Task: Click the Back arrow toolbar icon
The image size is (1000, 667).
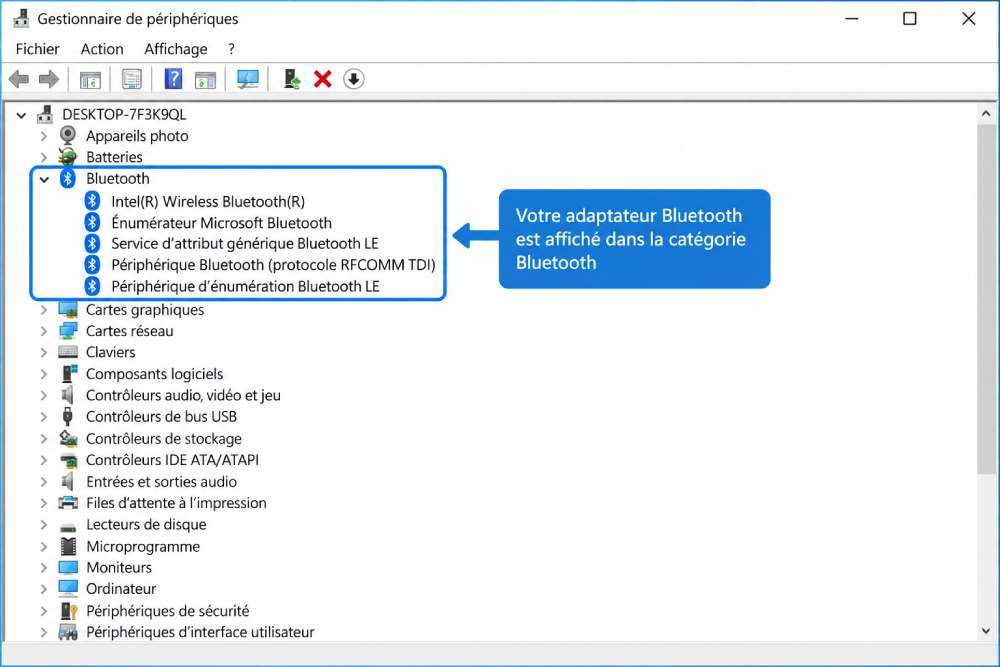Action: 19,79
